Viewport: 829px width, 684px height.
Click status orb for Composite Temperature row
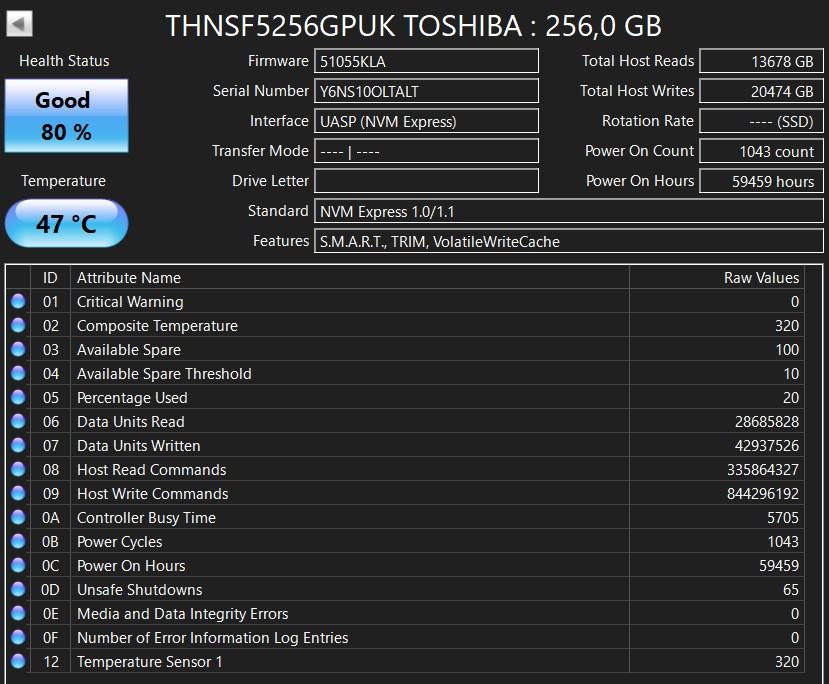click(18, 325)
